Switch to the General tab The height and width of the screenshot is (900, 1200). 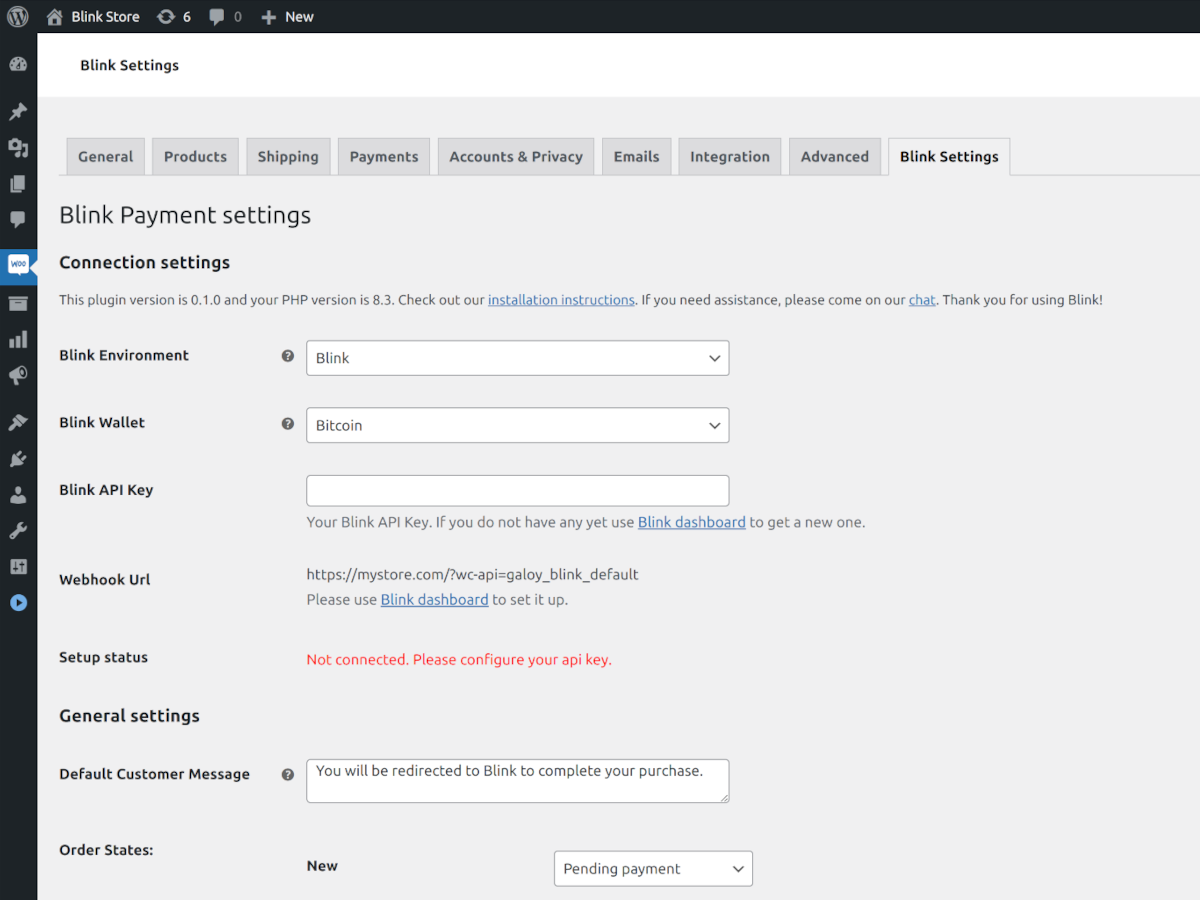click(105, 157)
